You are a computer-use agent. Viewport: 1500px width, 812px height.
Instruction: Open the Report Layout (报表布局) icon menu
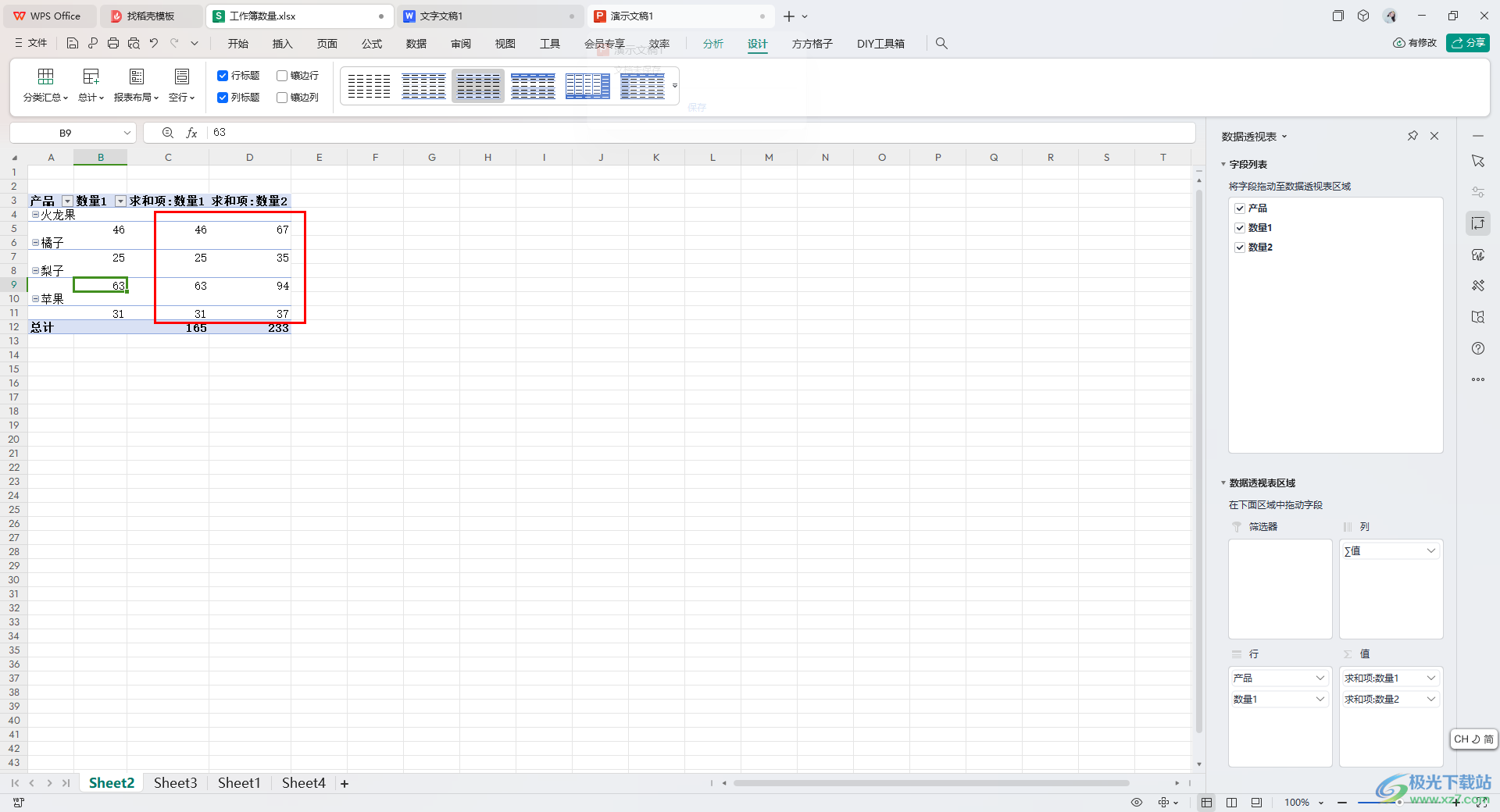pyautogui.click(x=136, y=85)
